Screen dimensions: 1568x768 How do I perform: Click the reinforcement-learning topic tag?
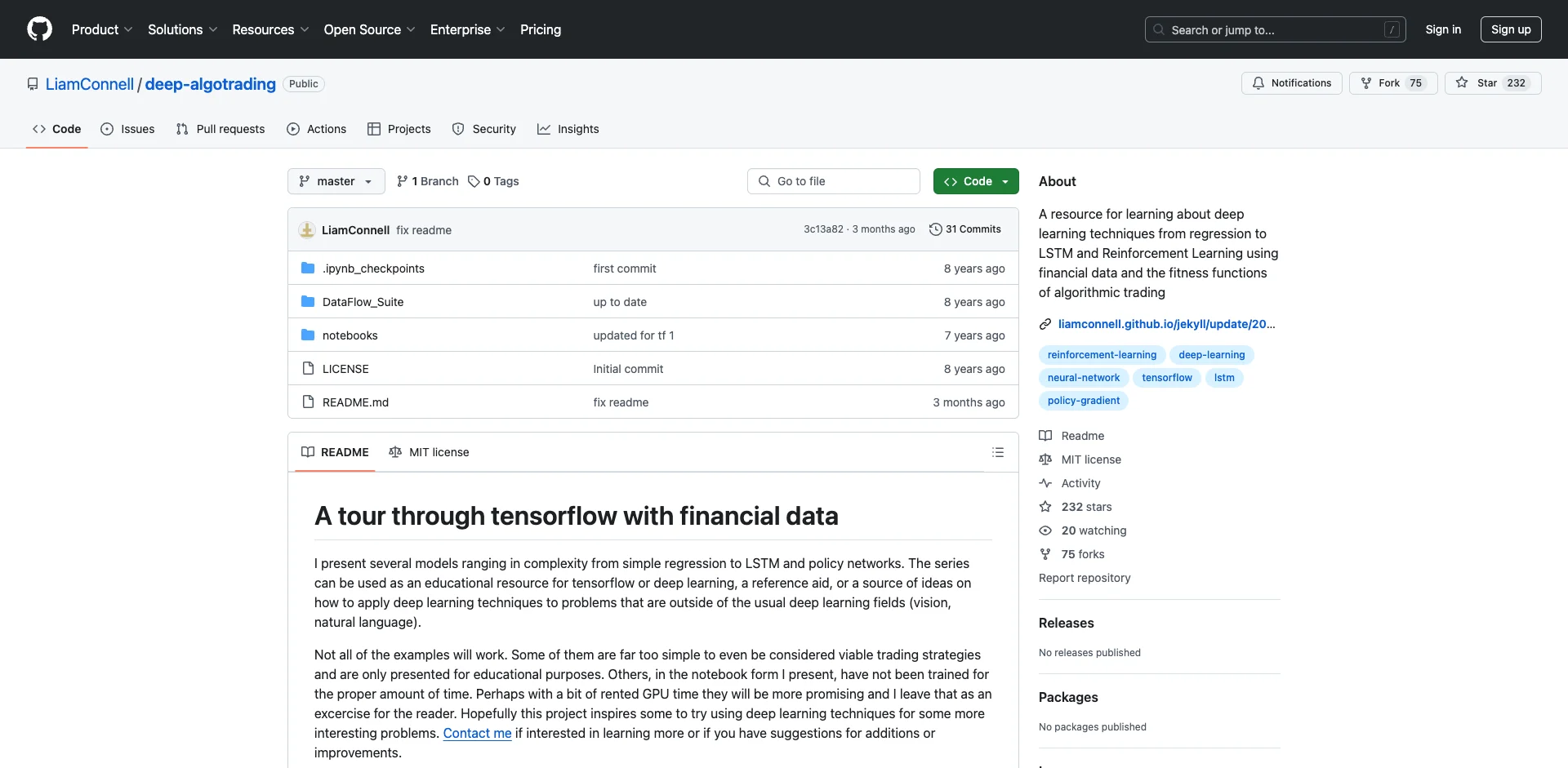(x=1102, y=355)
